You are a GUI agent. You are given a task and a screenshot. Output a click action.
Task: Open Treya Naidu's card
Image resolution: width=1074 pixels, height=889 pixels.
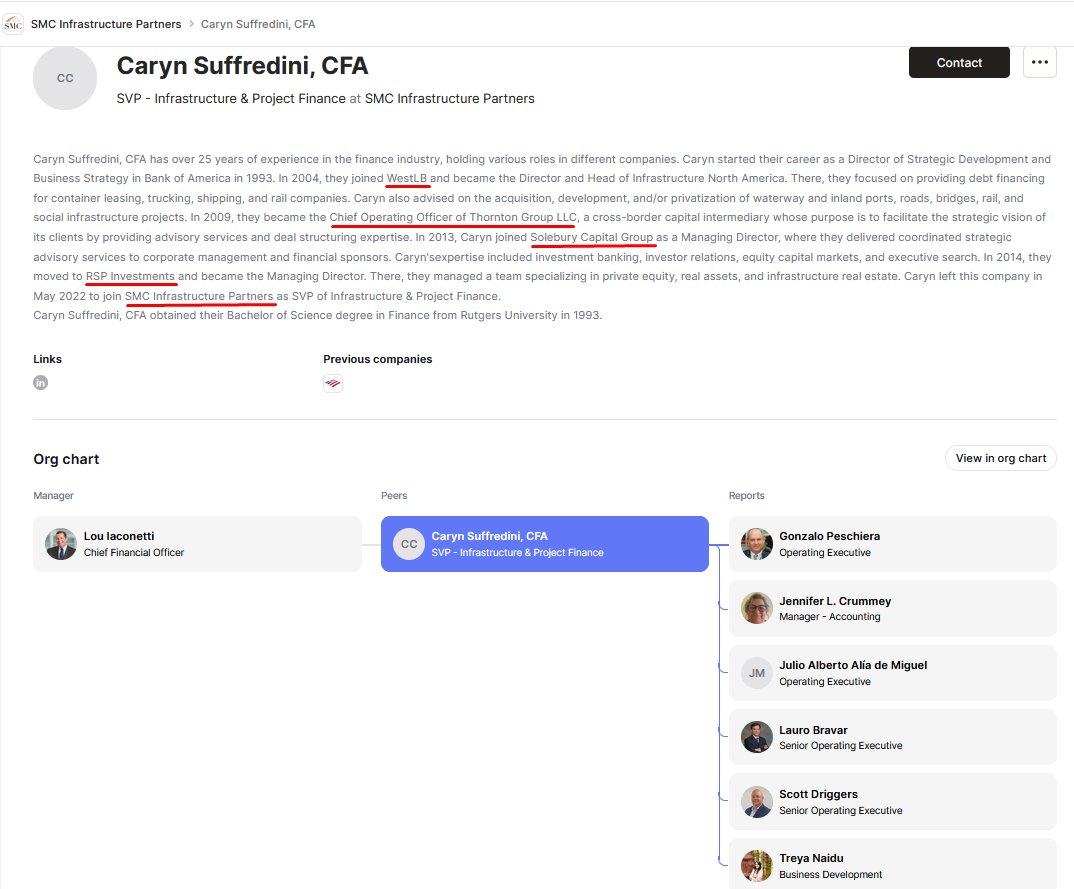pos(892,864)
